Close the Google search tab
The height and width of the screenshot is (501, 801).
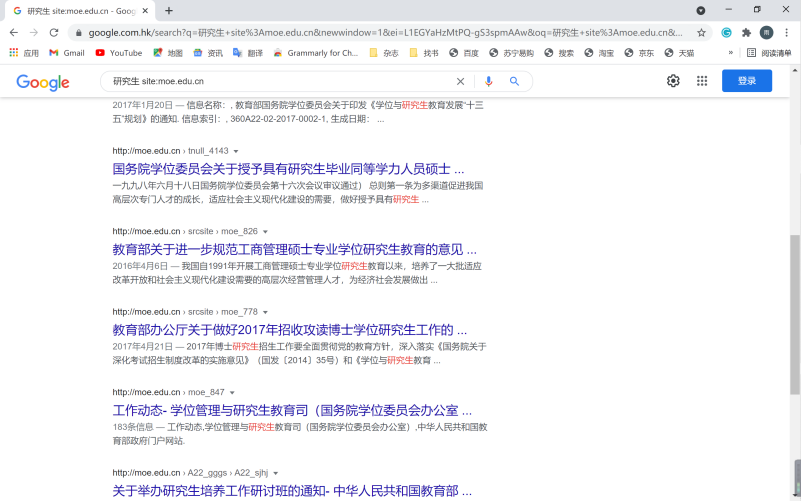[145, 10]
